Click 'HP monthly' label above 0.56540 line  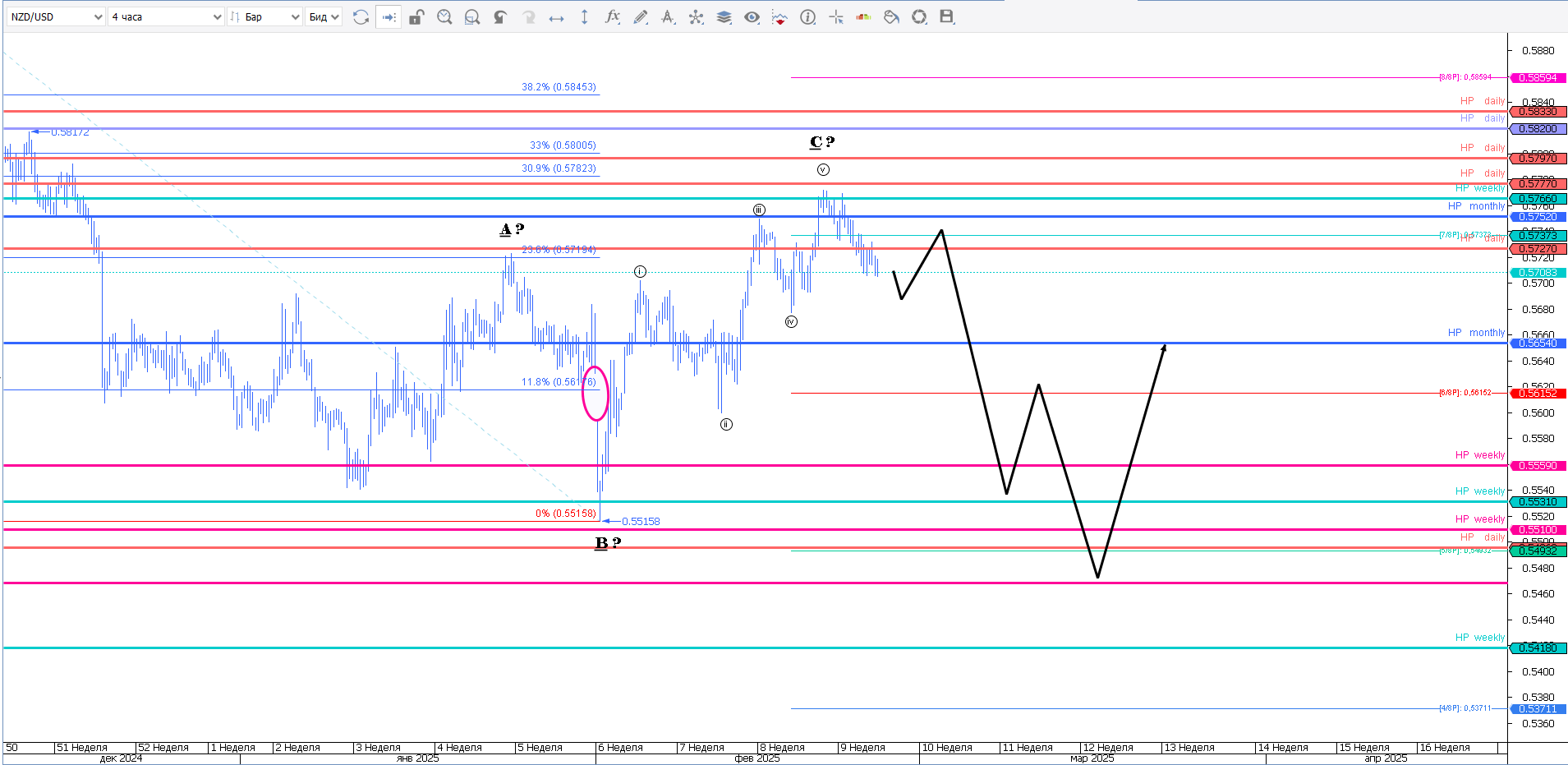[x=1476, y=333]
